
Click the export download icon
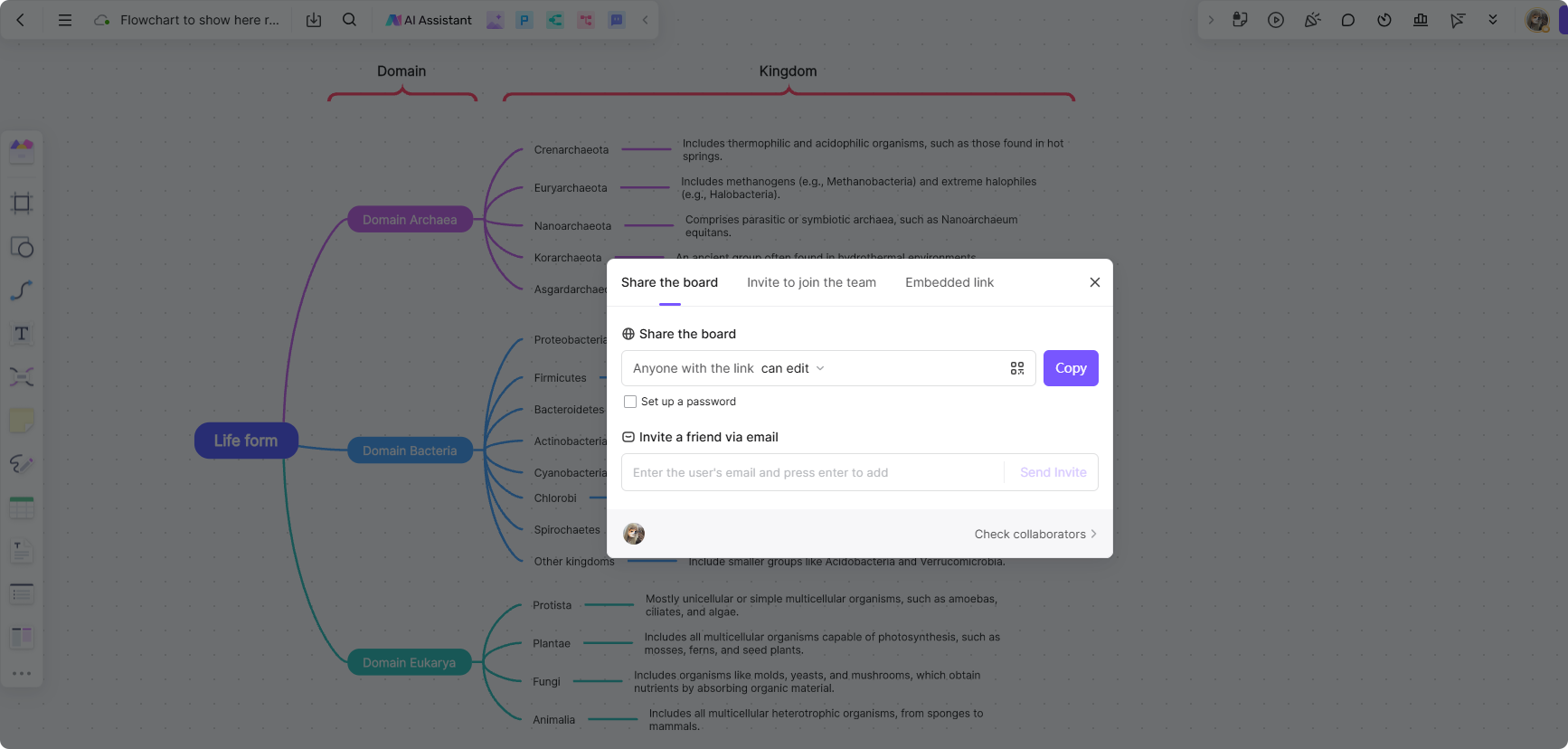tap(314, 20)
